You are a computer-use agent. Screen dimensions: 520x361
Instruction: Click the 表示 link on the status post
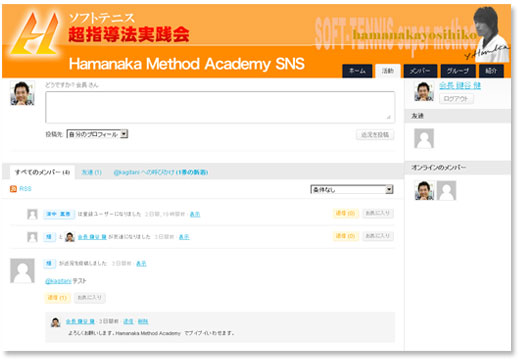pos(141,264)
